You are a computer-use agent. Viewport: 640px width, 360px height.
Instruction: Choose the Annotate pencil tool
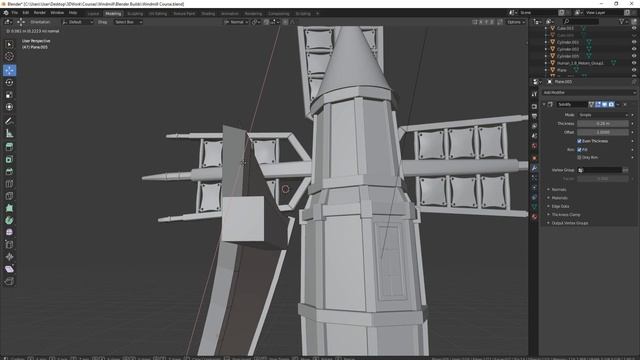[9, 121]
